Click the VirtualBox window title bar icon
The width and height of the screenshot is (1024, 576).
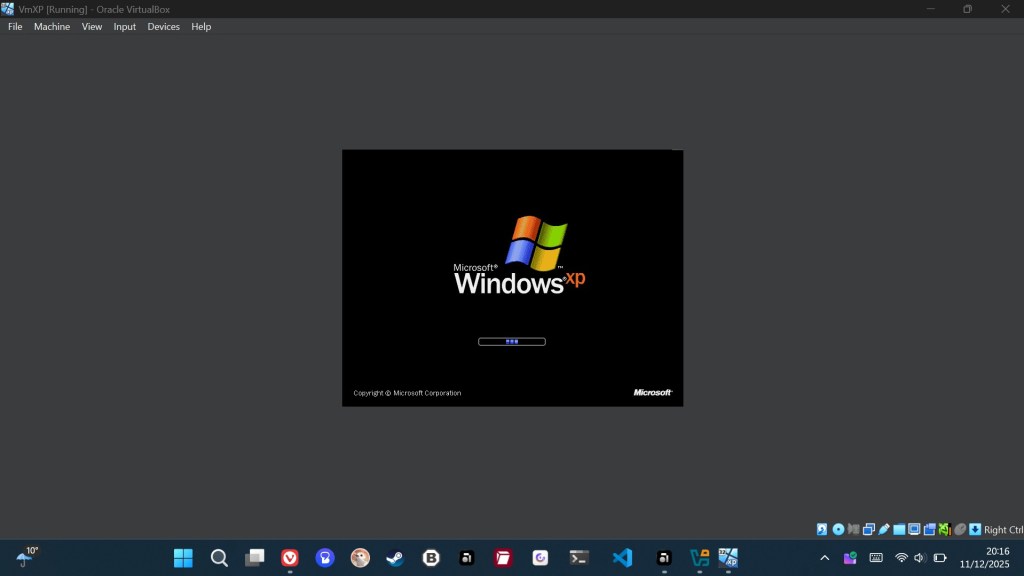click(8, 9)
